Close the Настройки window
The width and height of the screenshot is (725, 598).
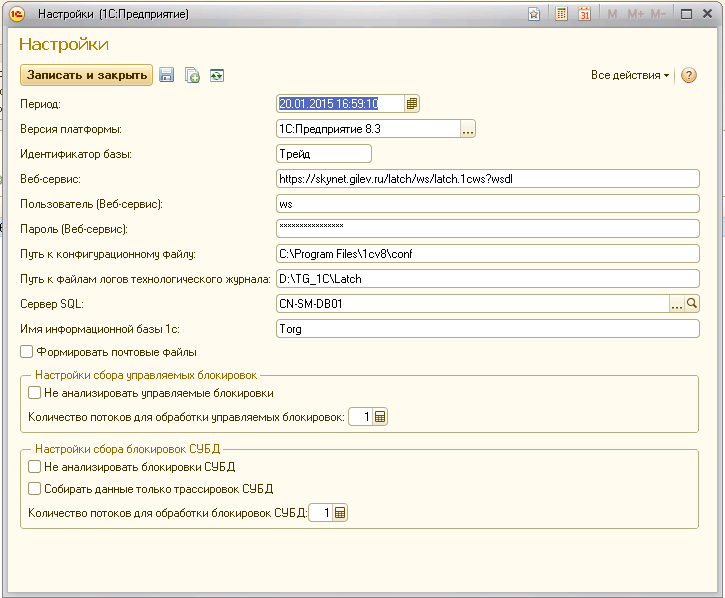tap(707, 14)
